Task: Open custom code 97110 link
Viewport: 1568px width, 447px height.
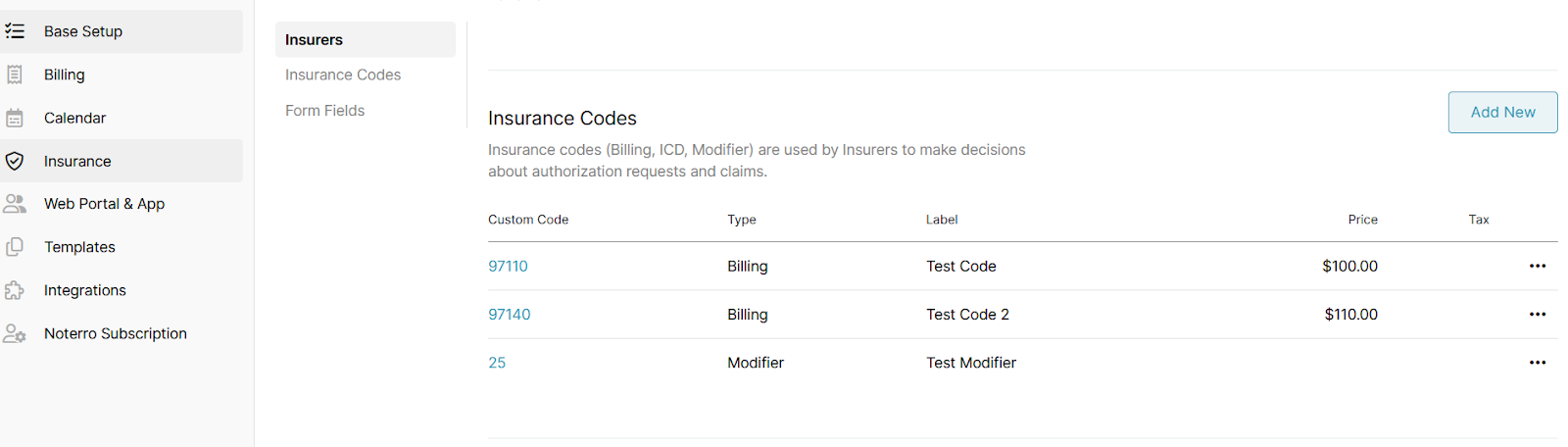Action: (x=508, y=266)
